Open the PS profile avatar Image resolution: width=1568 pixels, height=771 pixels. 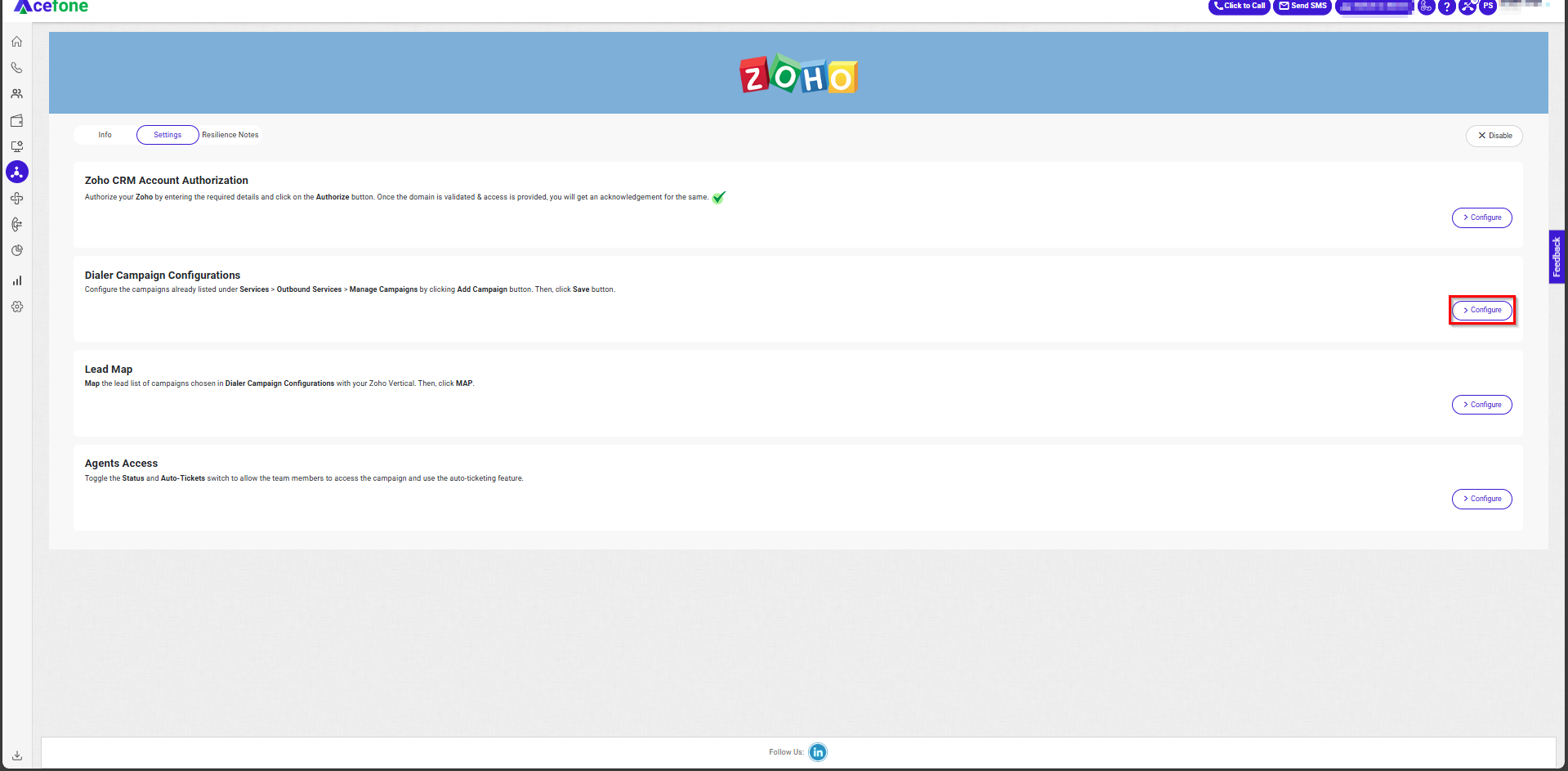coord(1488,7)
